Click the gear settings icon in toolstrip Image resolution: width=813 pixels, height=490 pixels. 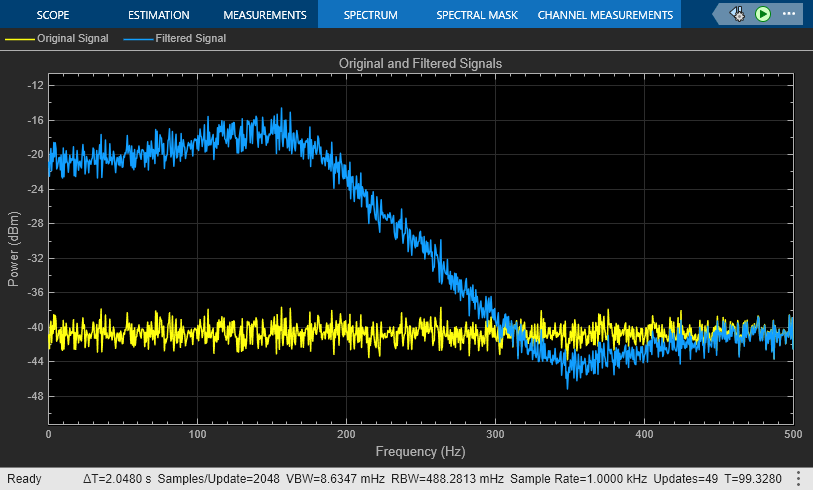point(737,14)
